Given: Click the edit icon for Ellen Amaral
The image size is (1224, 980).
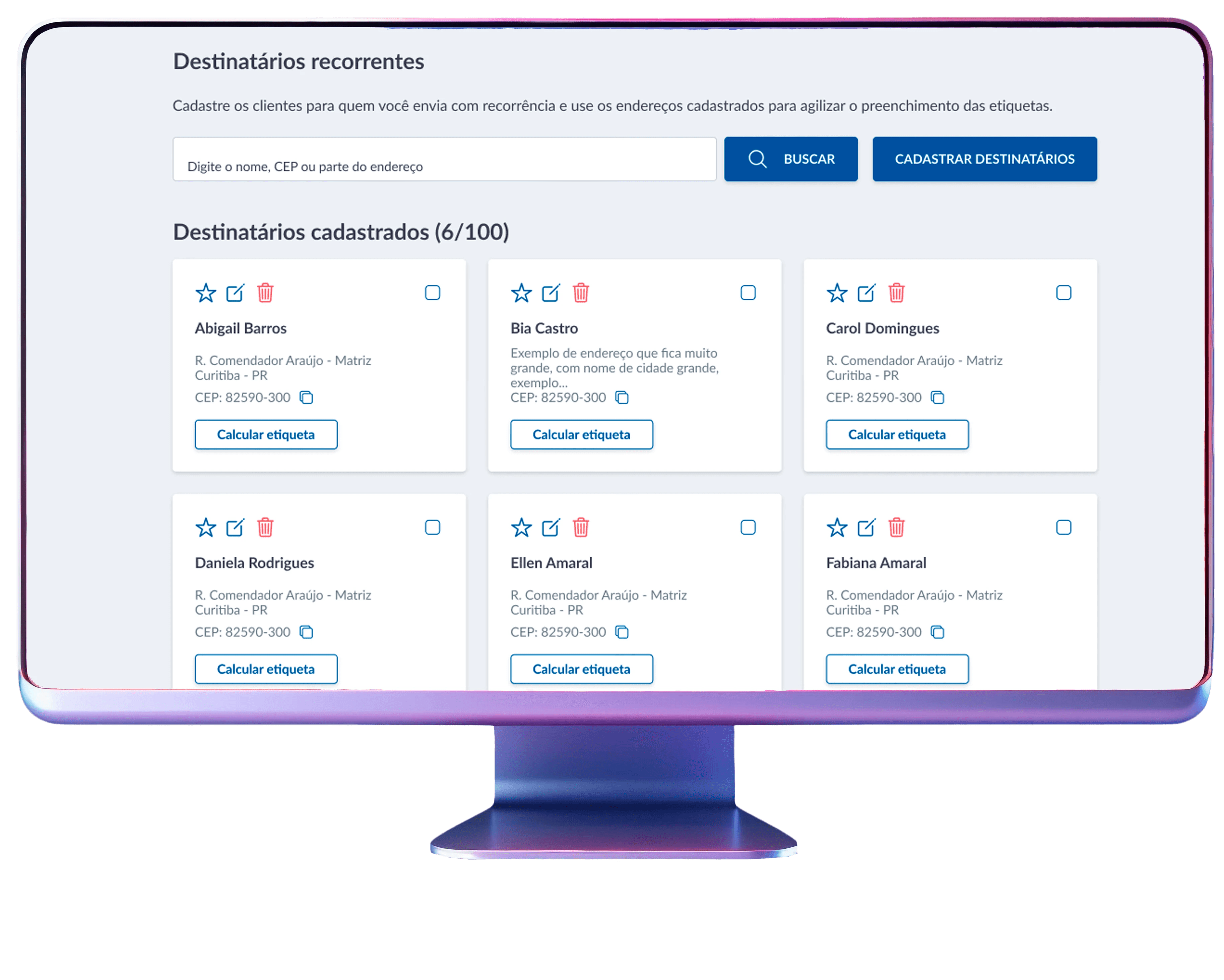Looking at the screenshot, I should click(551, 528).
